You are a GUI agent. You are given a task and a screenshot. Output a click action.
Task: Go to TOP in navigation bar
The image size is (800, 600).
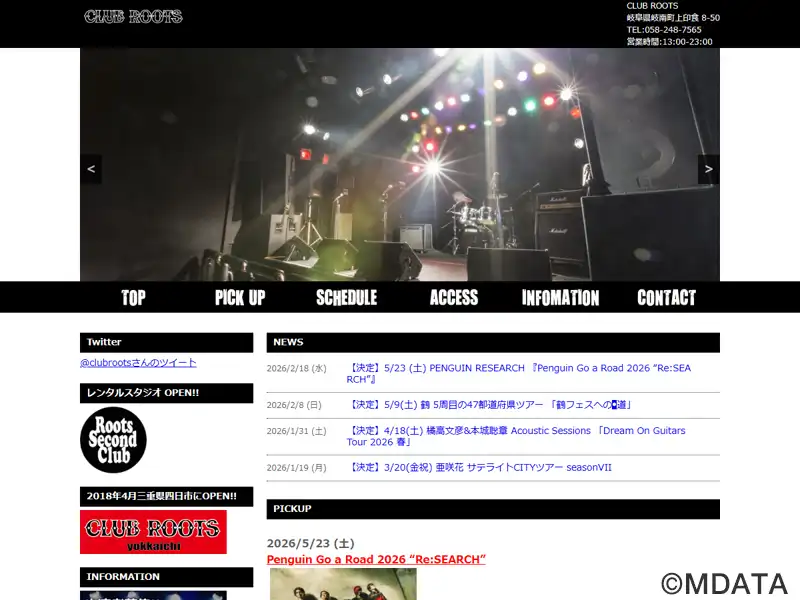tap(133, 297)
